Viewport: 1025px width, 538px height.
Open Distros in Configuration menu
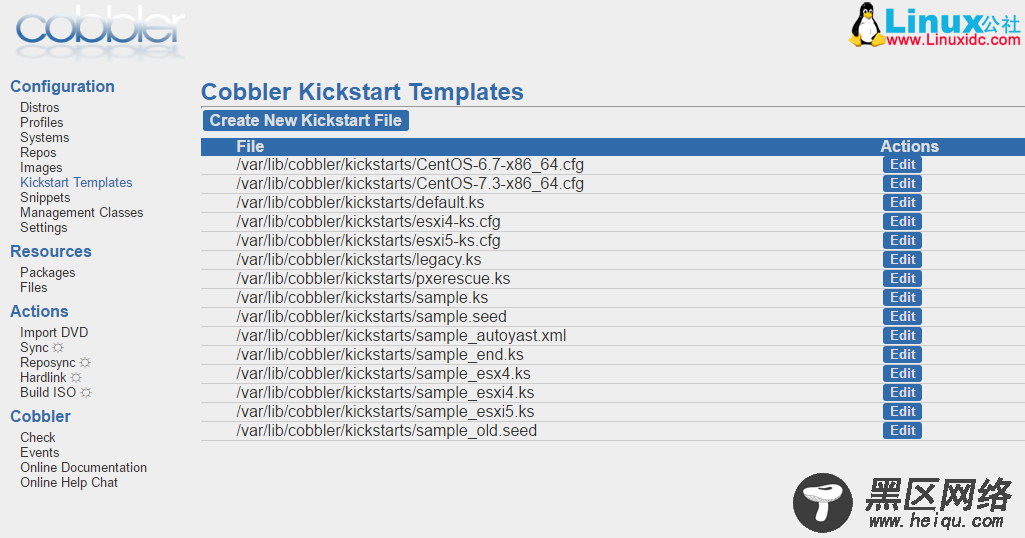pos(39,107)
